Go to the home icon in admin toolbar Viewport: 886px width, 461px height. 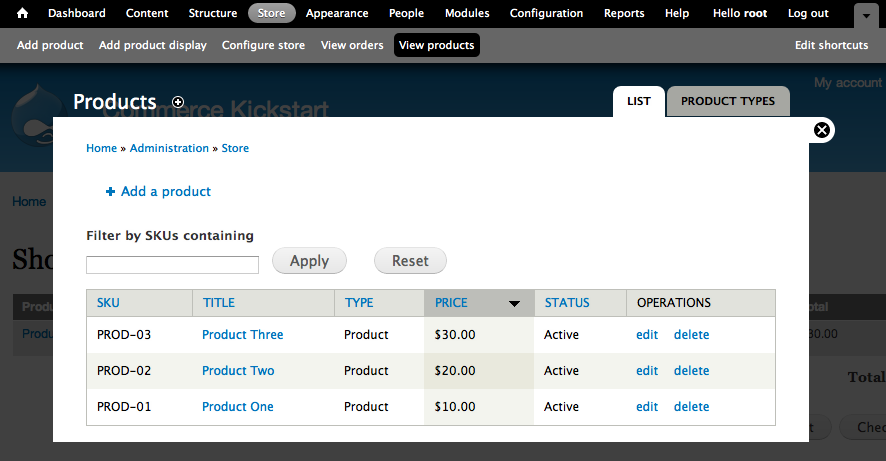click(22, 13)
